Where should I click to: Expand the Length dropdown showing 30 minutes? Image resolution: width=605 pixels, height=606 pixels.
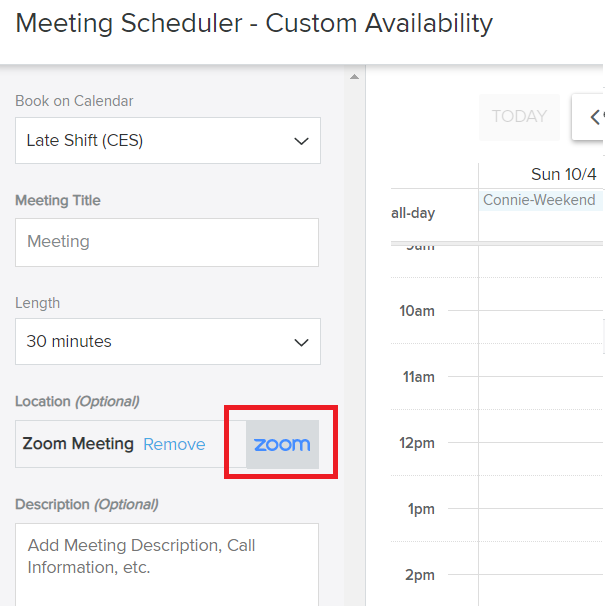point(168,342)
